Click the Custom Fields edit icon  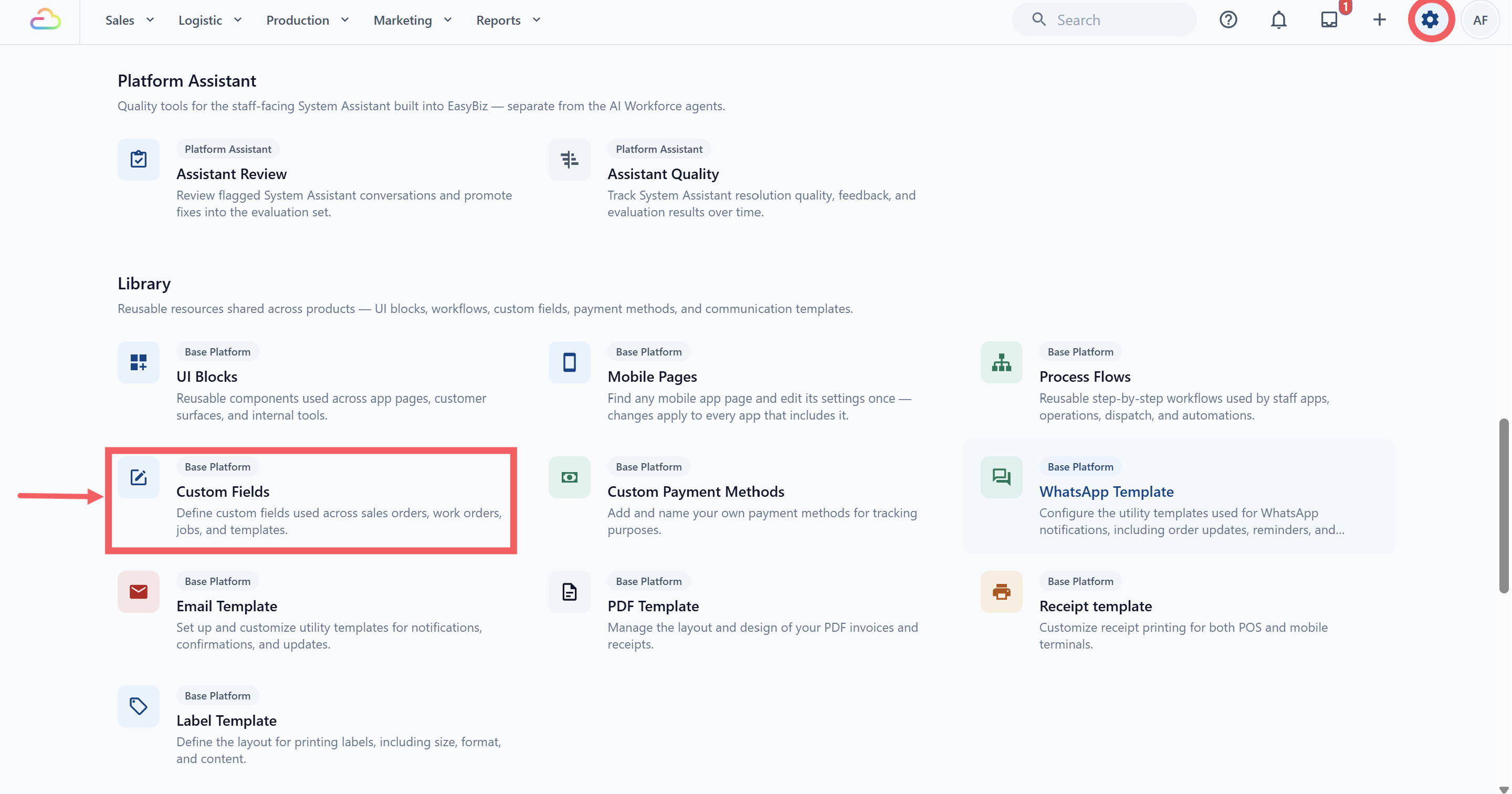(139, 477)
